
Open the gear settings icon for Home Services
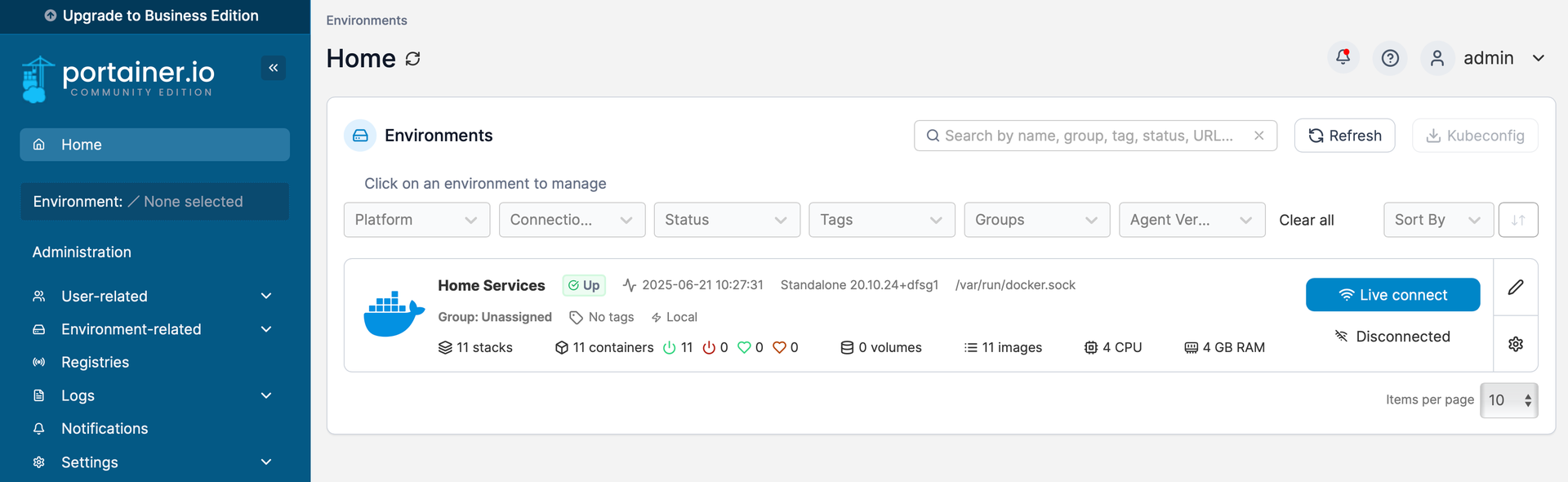1516,344
